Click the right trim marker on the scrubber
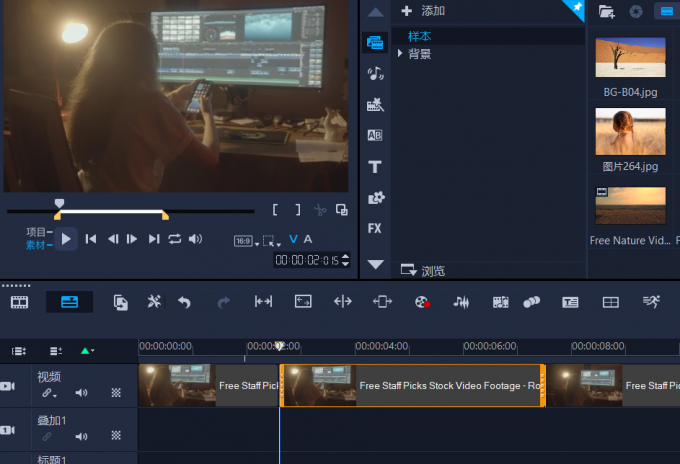 point(165,216)
